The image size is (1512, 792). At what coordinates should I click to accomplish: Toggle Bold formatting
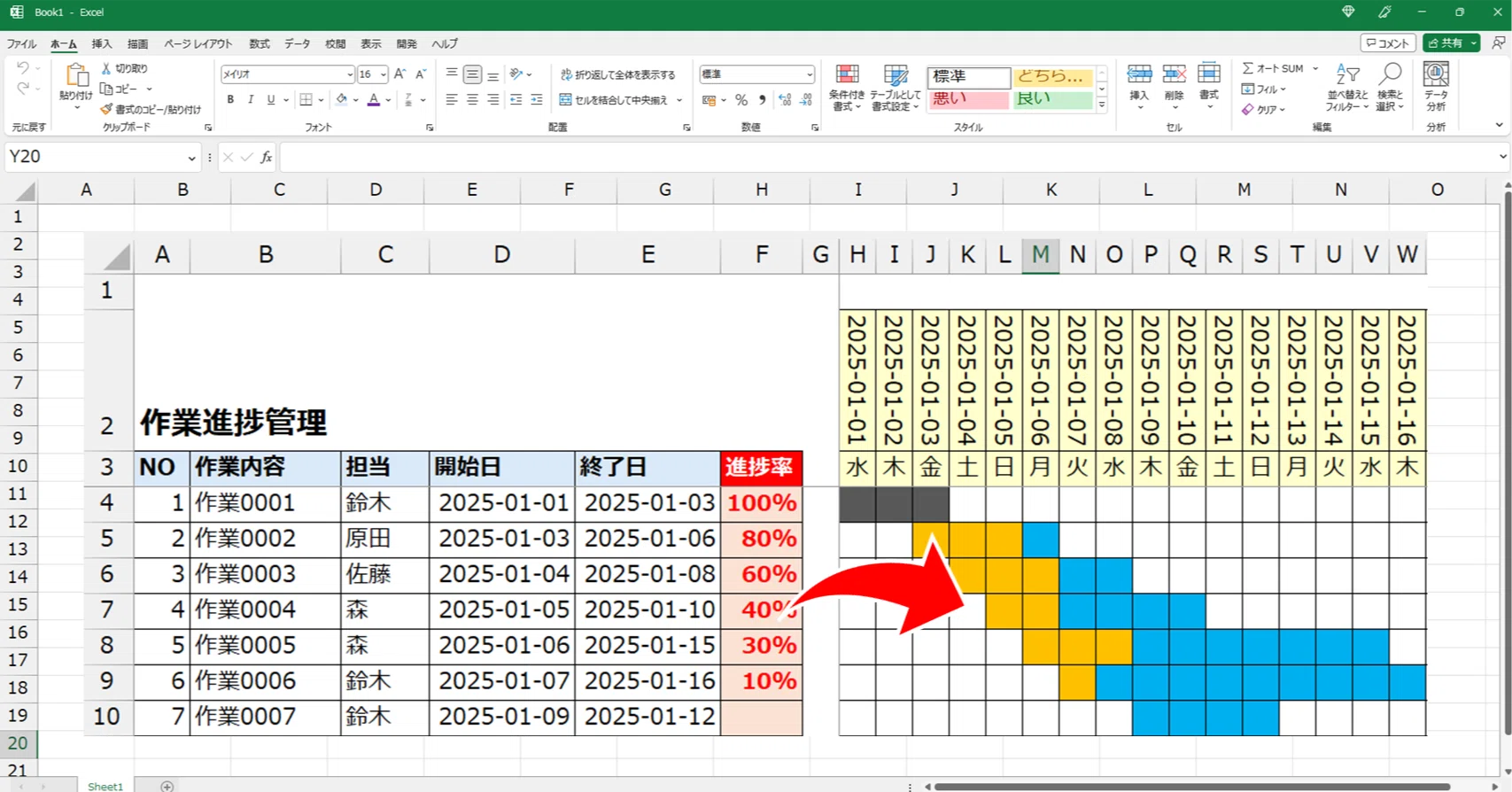[x=230, y=100]
